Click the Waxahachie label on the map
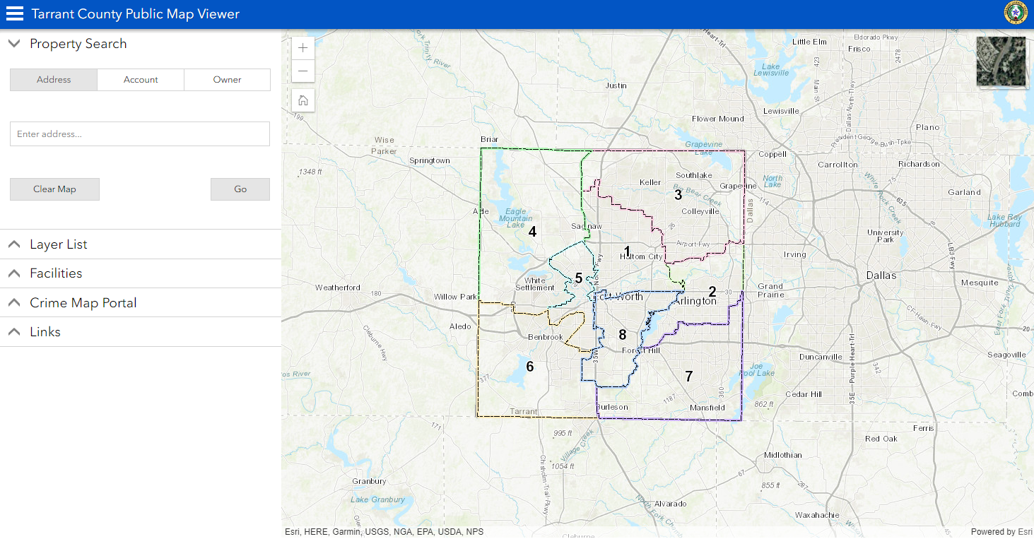This screenshot has height=539, width=1034. point(817,515)
